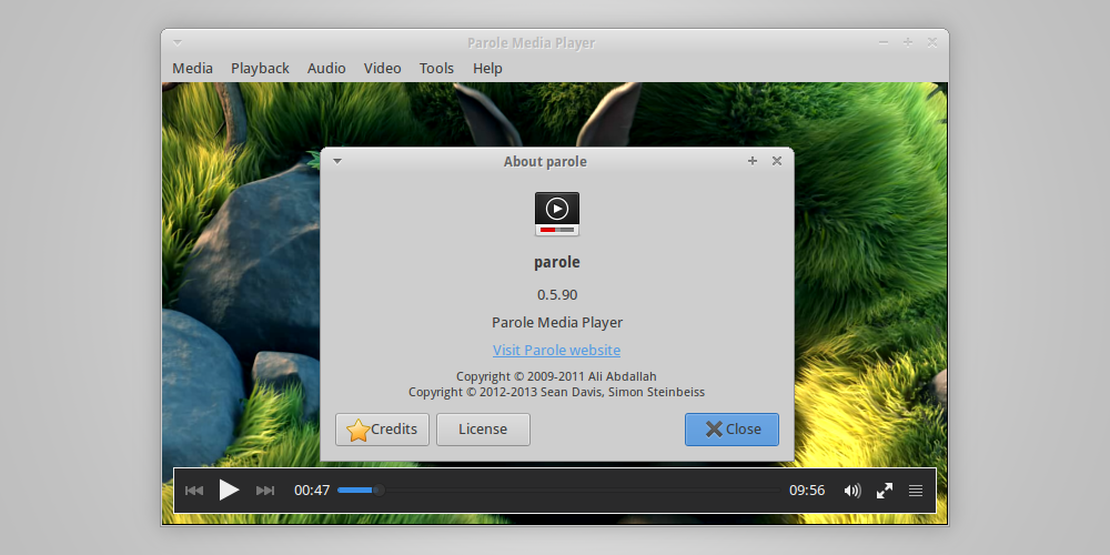The image size is (1110, 555).
Task: Click the seek slider handle
Action: click(x=379, y=490)
